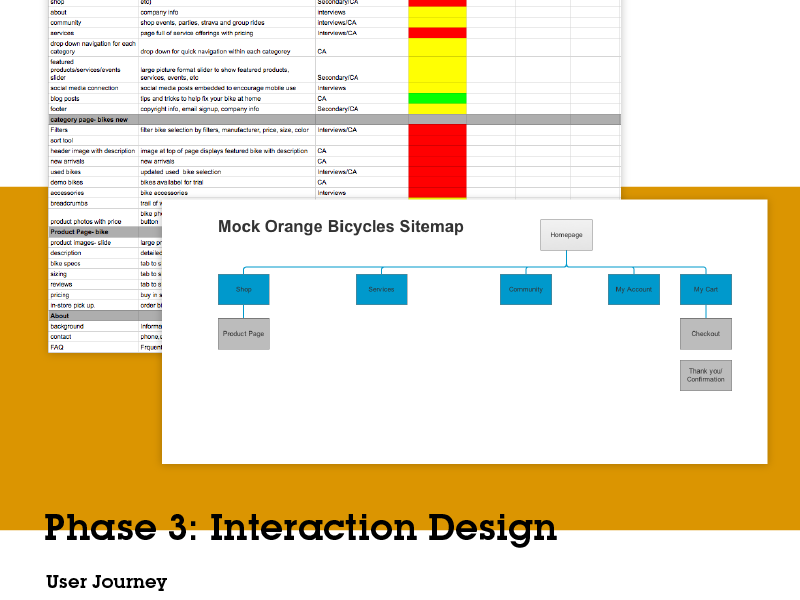Screen dimensions: 800x600
Task: Click the gray Checkout sitemap box
Action: (706, 334)
